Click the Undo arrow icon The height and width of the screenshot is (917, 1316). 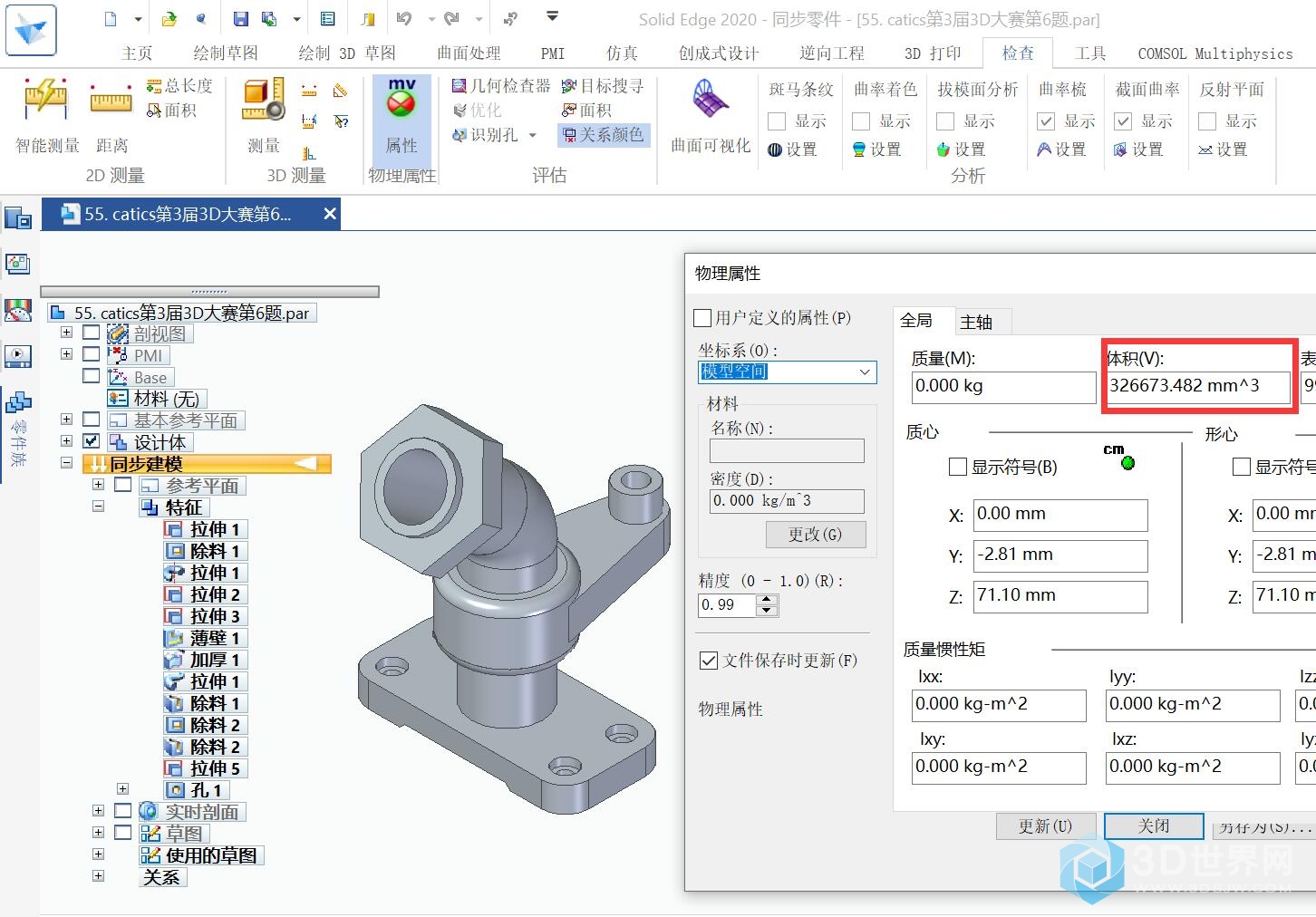click(404, 18)
